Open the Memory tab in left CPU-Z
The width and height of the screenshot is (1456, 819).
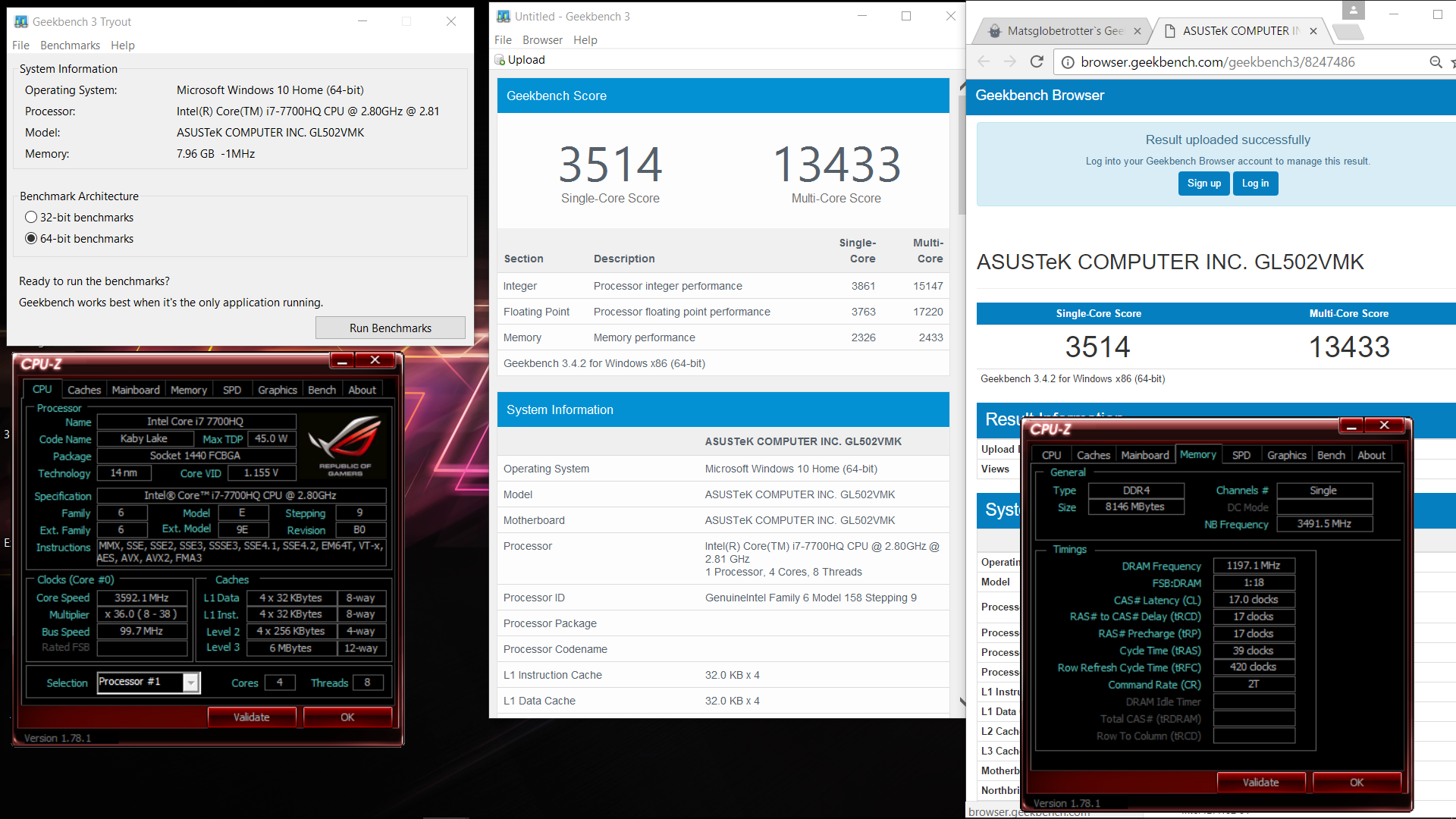pyautogui.click(x=189, y=390)
